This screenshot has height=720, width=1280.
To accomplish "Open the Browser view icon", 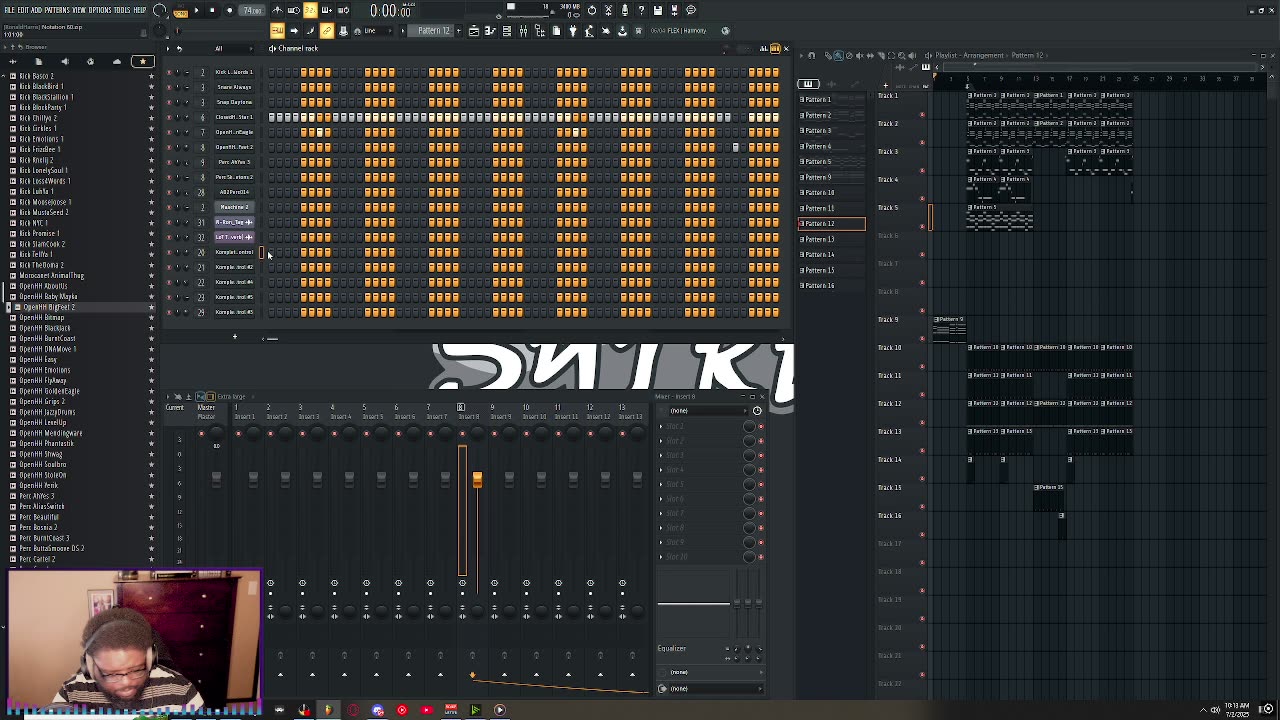I will click(540, 31).
